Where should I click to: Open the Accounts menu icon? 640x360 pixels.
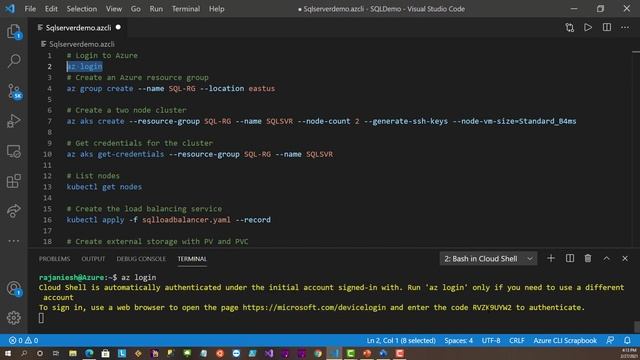pos(14,289)
